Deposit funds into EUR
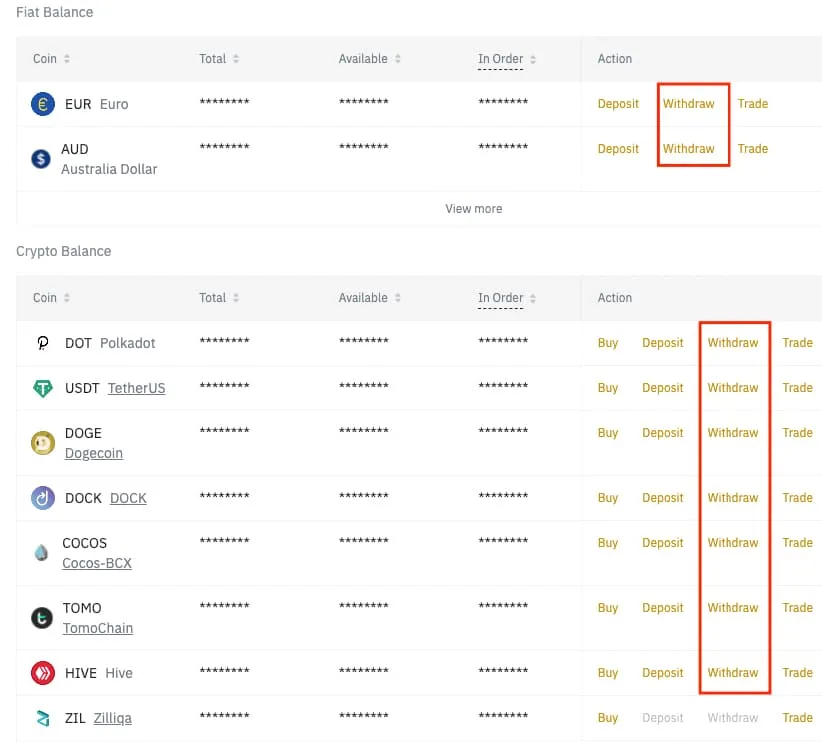Screen dimensions: 822x742 618,104
